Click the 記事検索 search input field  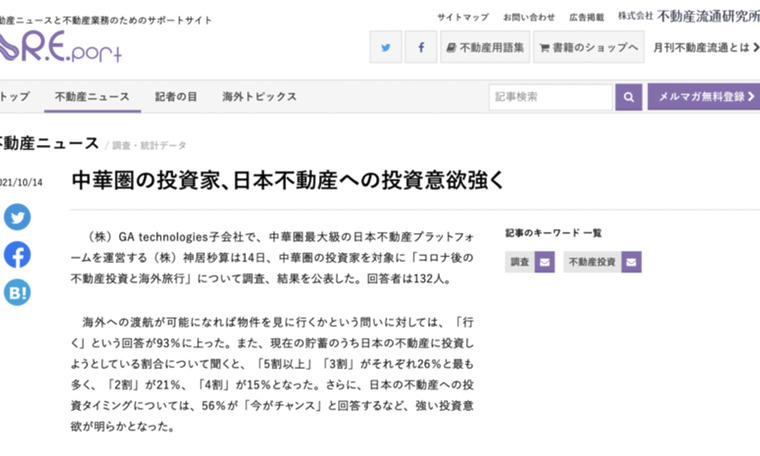550,97
